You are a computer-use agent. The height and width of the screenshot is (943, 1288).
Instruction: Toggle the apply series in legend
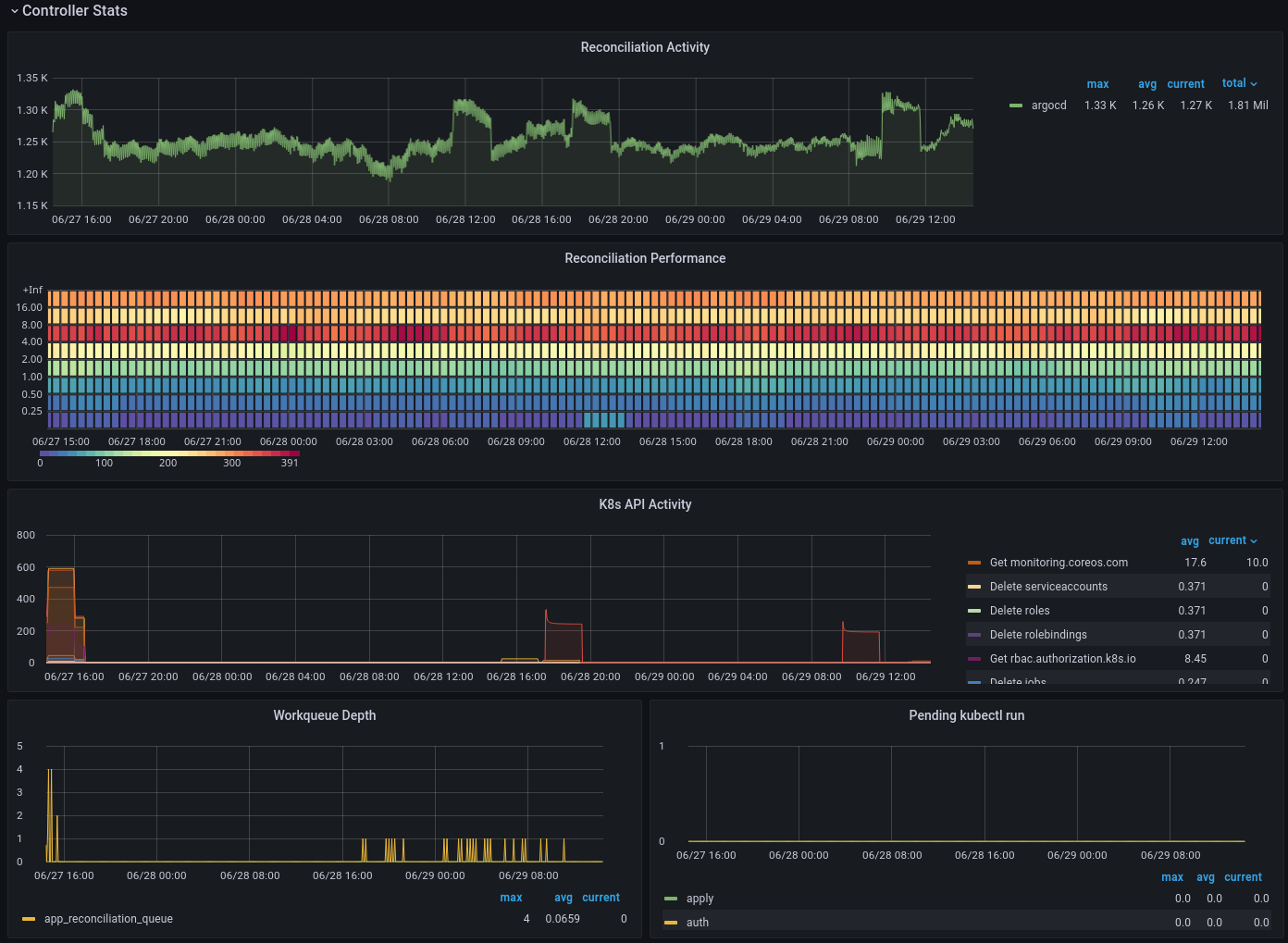700,899
